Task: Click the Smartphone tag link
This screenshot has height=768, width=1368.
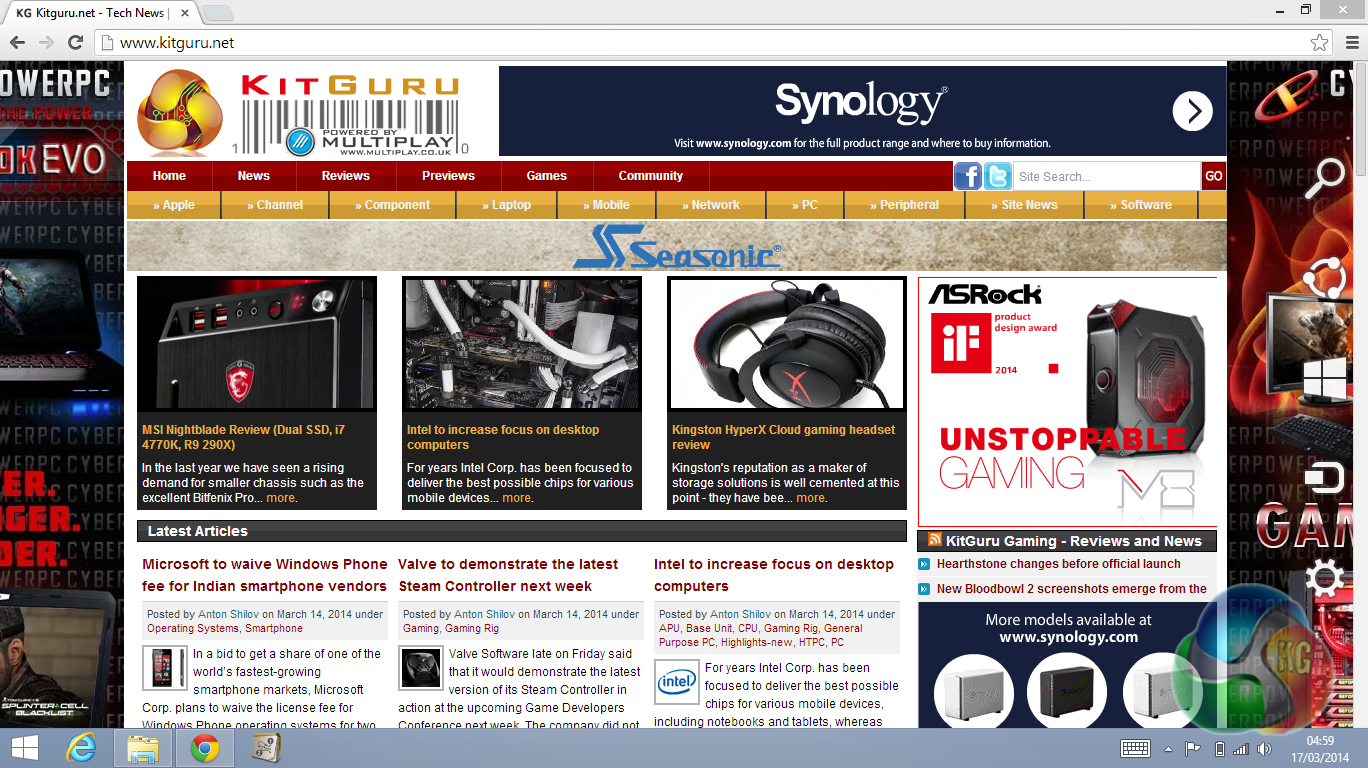Action: point(274,629)
